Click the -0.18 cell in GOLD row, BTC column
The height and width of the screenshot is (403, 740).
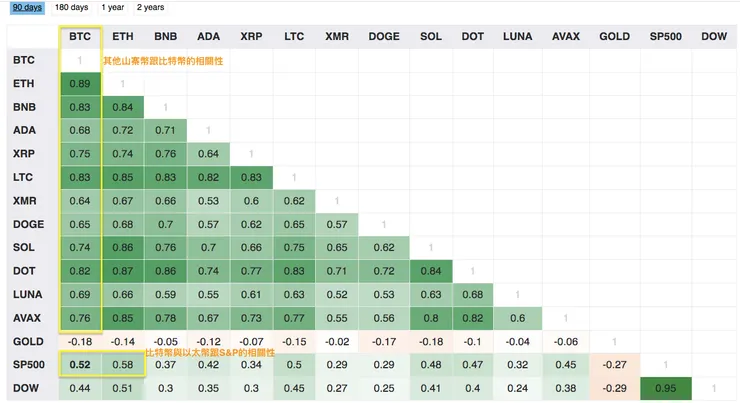[80, 341]
